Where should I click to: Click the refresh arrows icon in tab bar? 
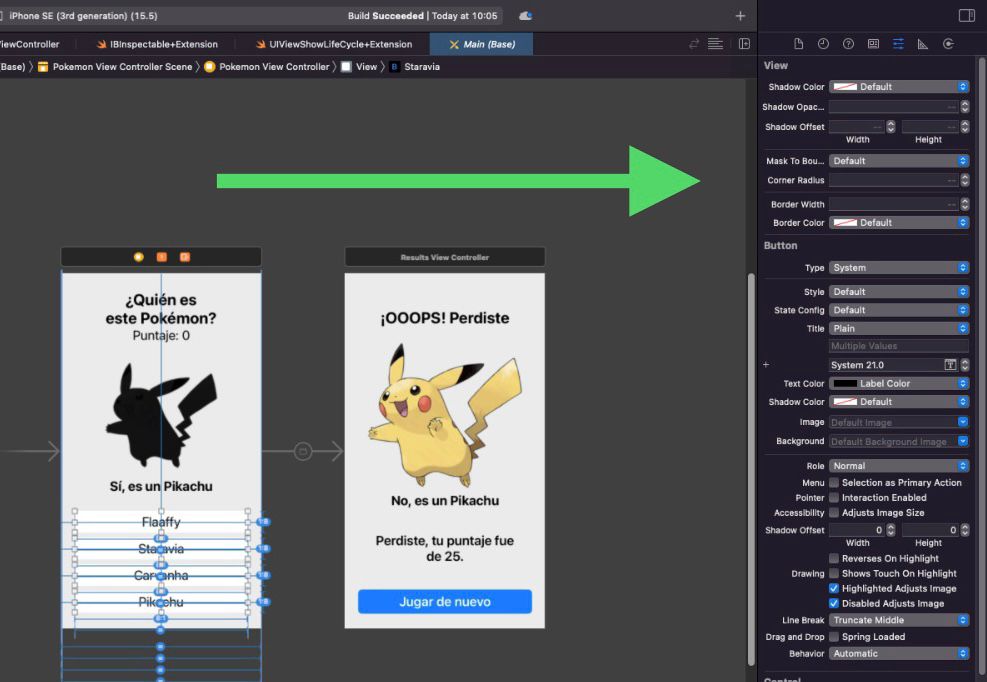tap(694, 43)
